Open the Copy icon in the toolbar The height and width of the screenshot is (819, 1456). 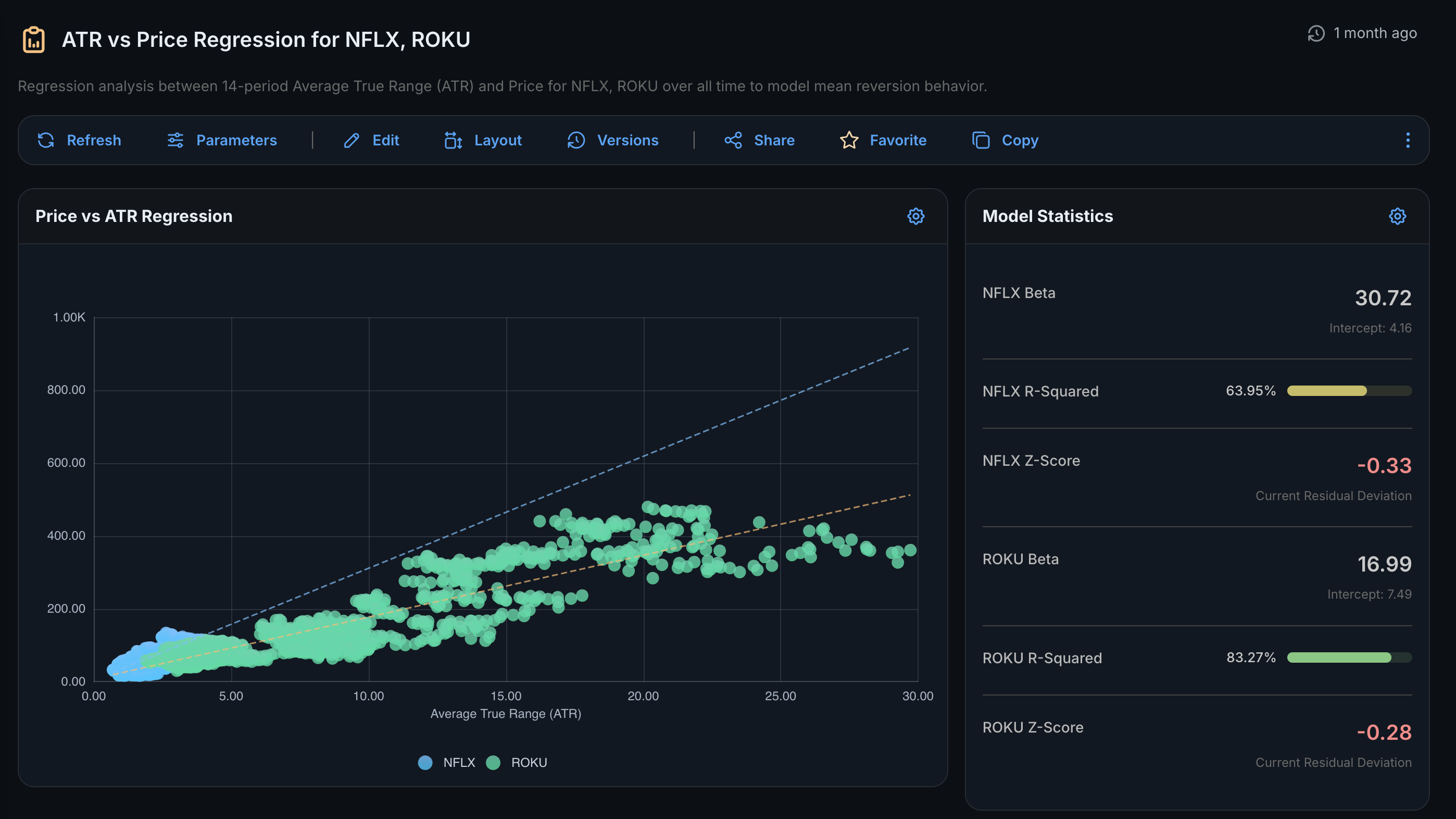pos(980,140)
